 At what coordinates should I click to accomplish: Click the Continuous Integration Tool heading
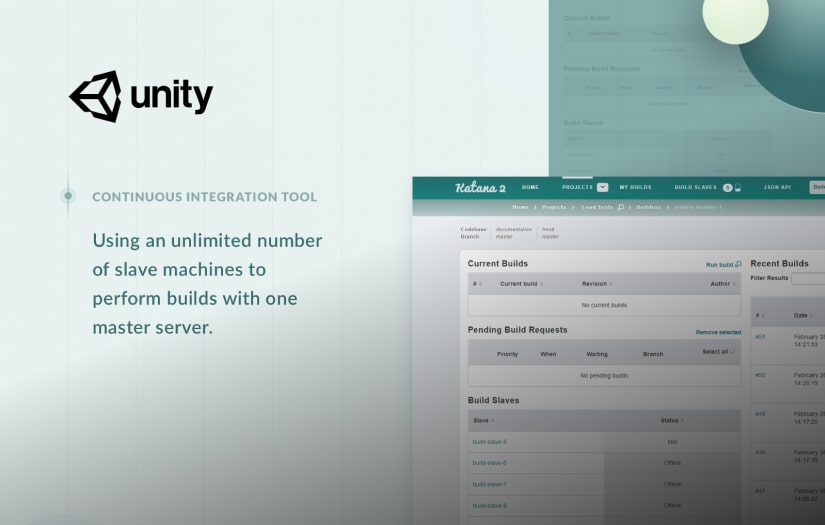[x=205, y=197]
